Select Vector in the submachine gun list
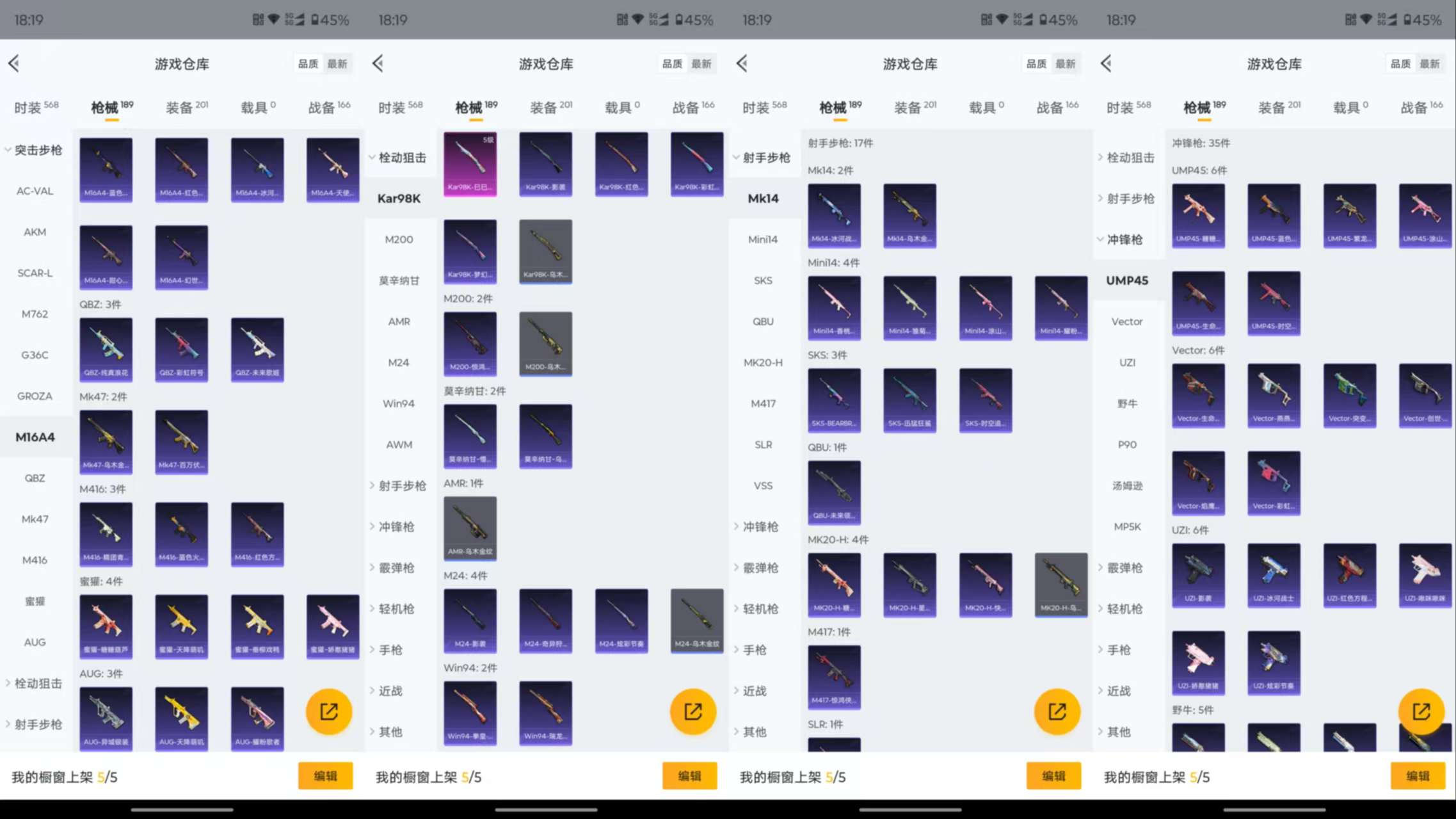The image size is (1456, 819). point(1126,321)
